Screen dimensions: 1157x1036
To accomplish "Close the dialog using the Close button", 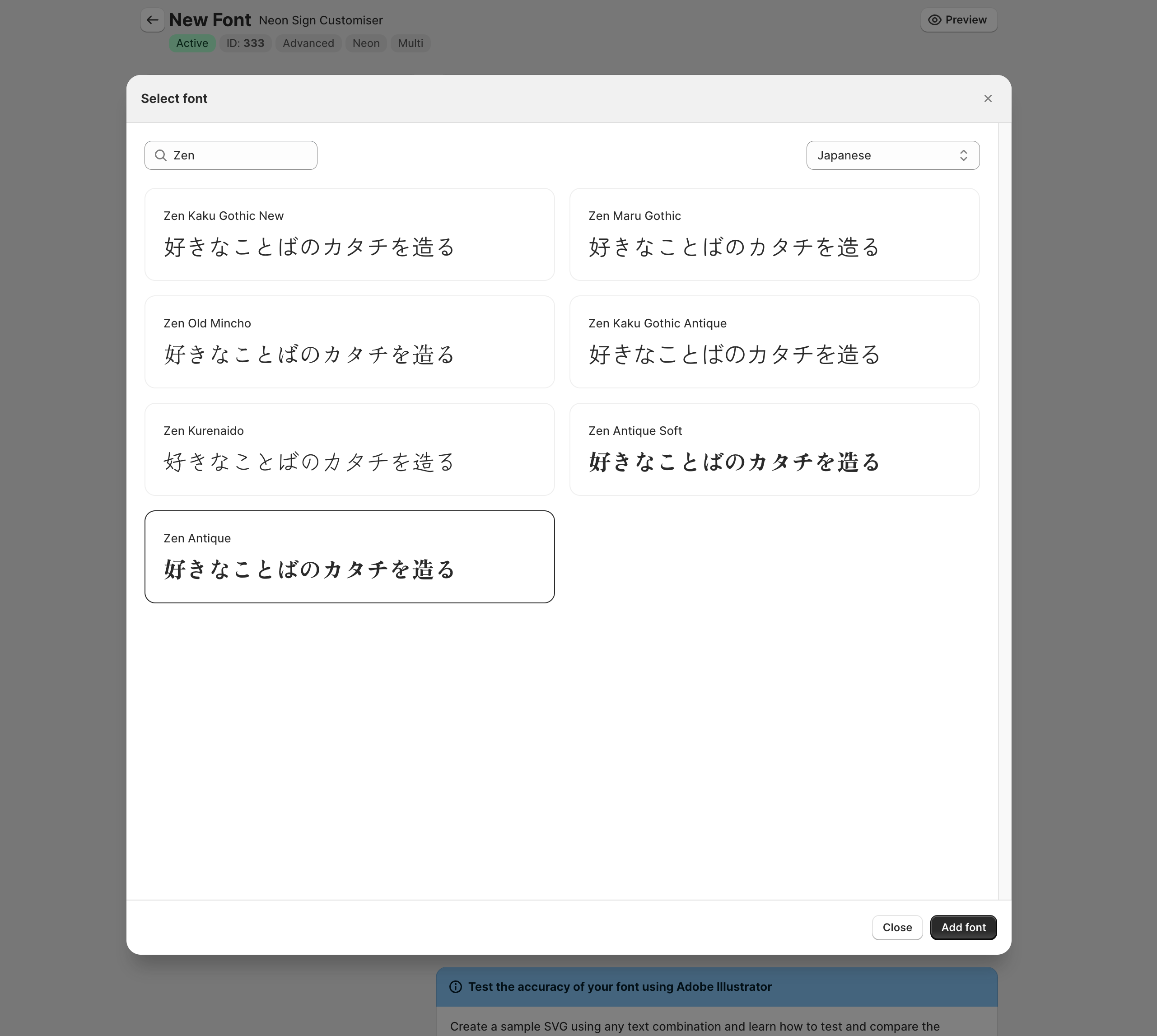I will 897,927.
